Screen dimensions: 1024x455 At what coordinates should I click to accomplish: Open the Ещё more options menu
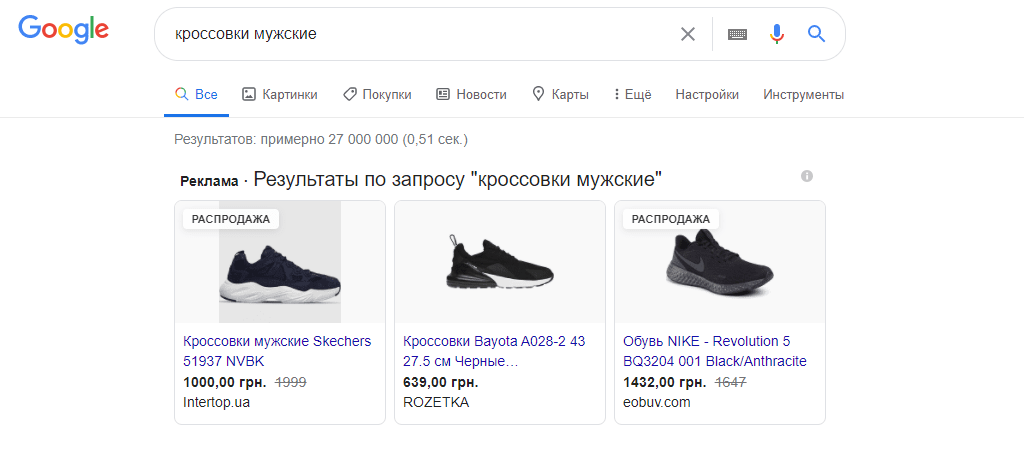(x=632, y=95)
